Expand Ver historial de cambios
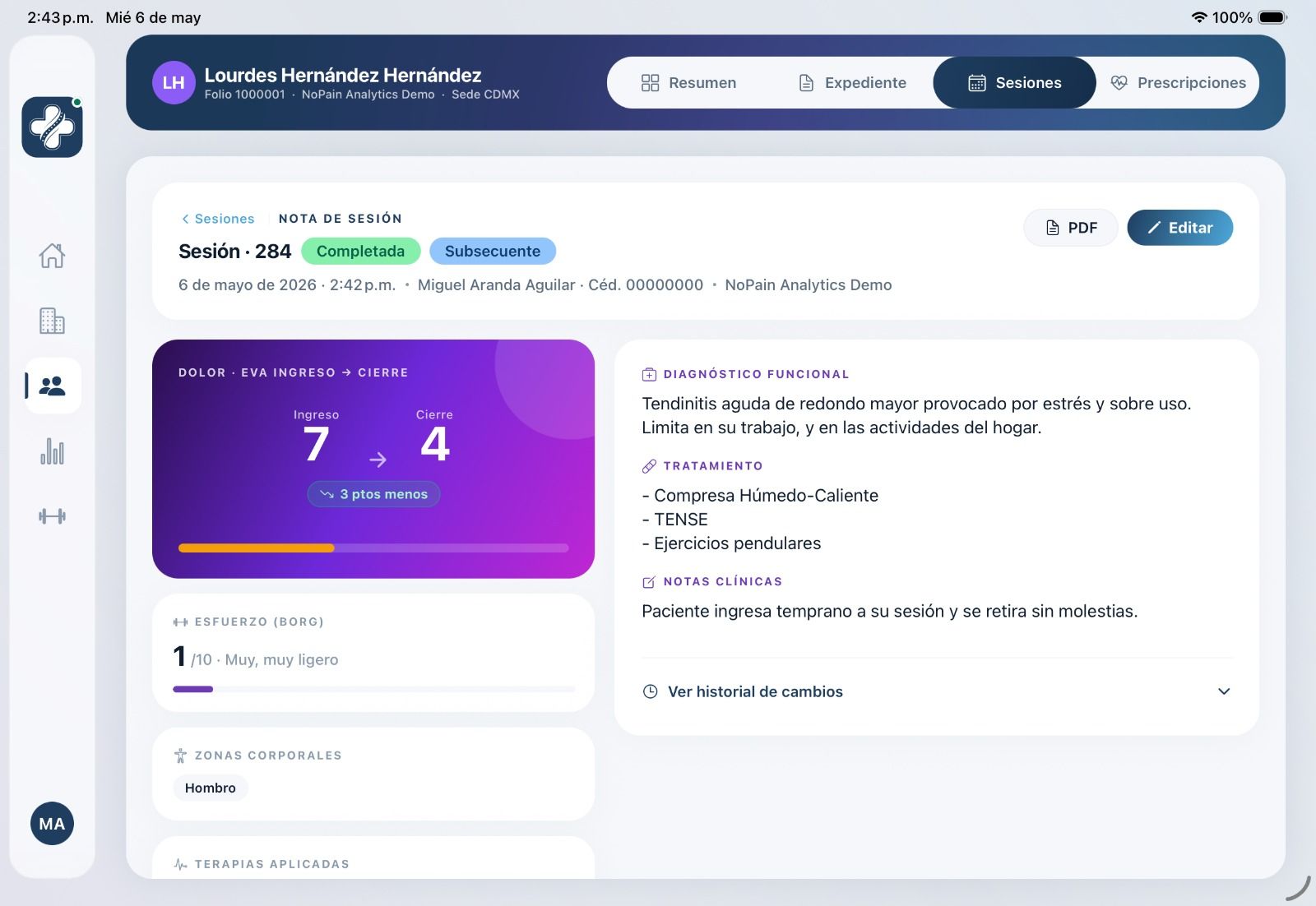1316x906 pixels. (x=937, y=691)
